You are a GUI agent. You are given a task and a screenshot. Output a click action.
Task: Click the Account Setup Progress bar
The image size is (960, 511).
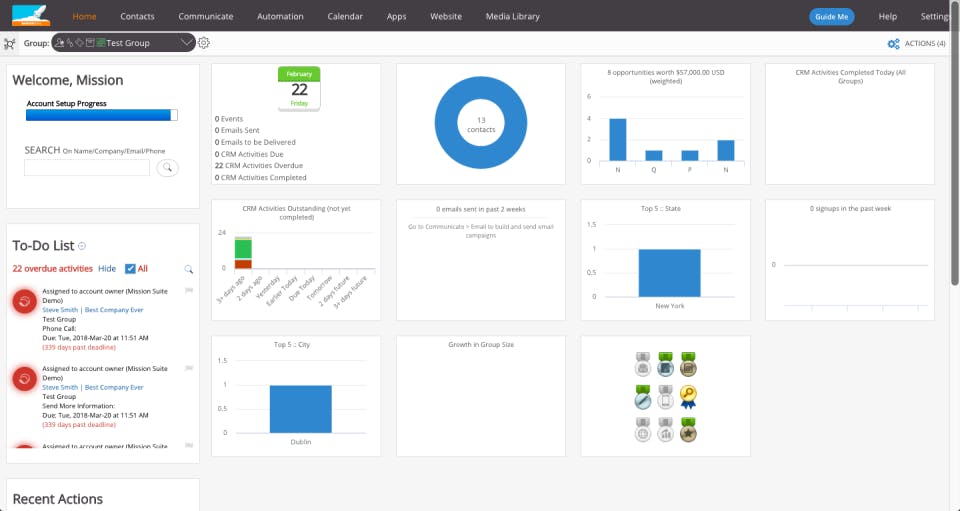pyautogui.click(x=102, y=115)
